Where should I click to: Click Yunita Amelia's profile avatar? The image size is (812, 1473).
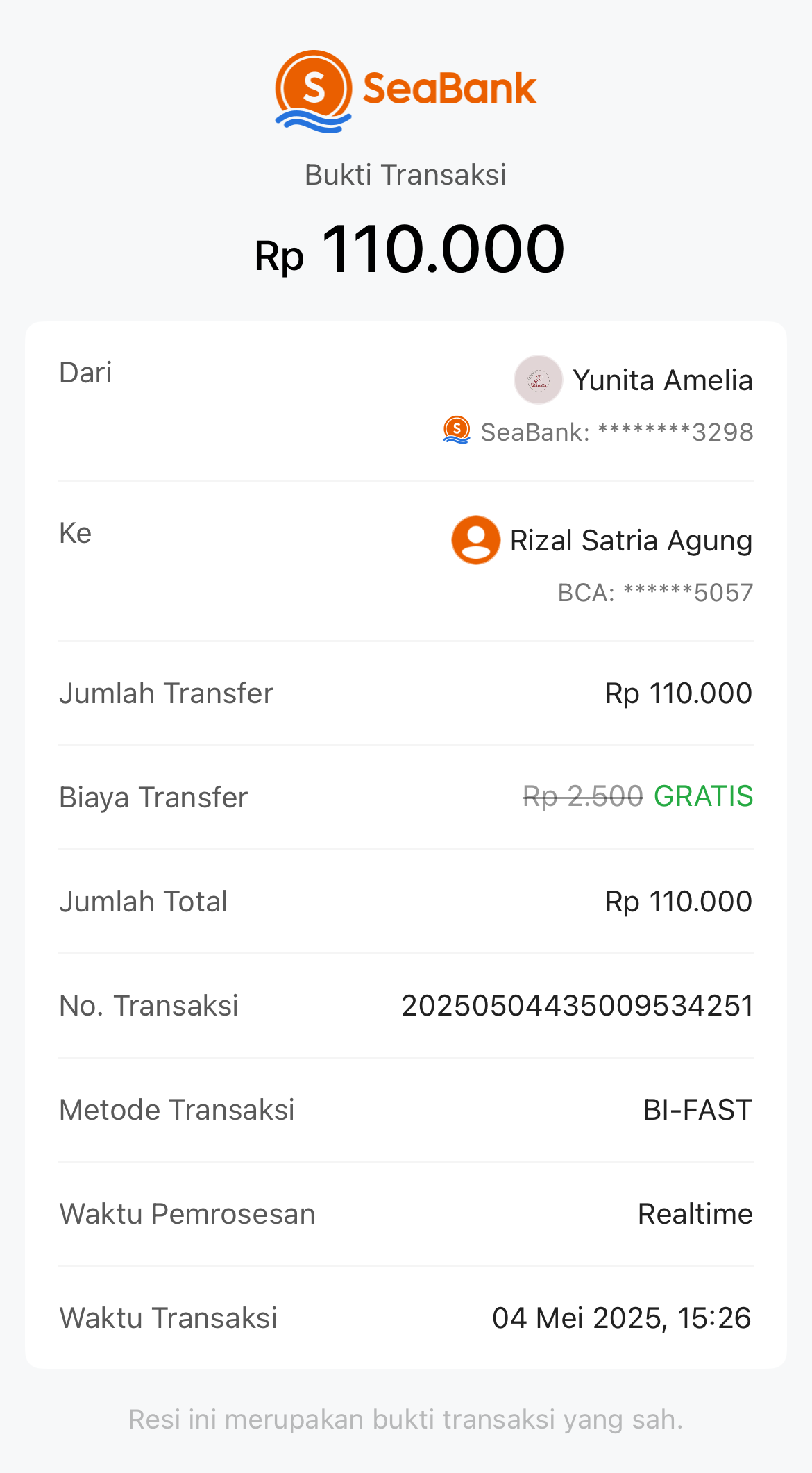pyautogui.click(x=538, y=380)
